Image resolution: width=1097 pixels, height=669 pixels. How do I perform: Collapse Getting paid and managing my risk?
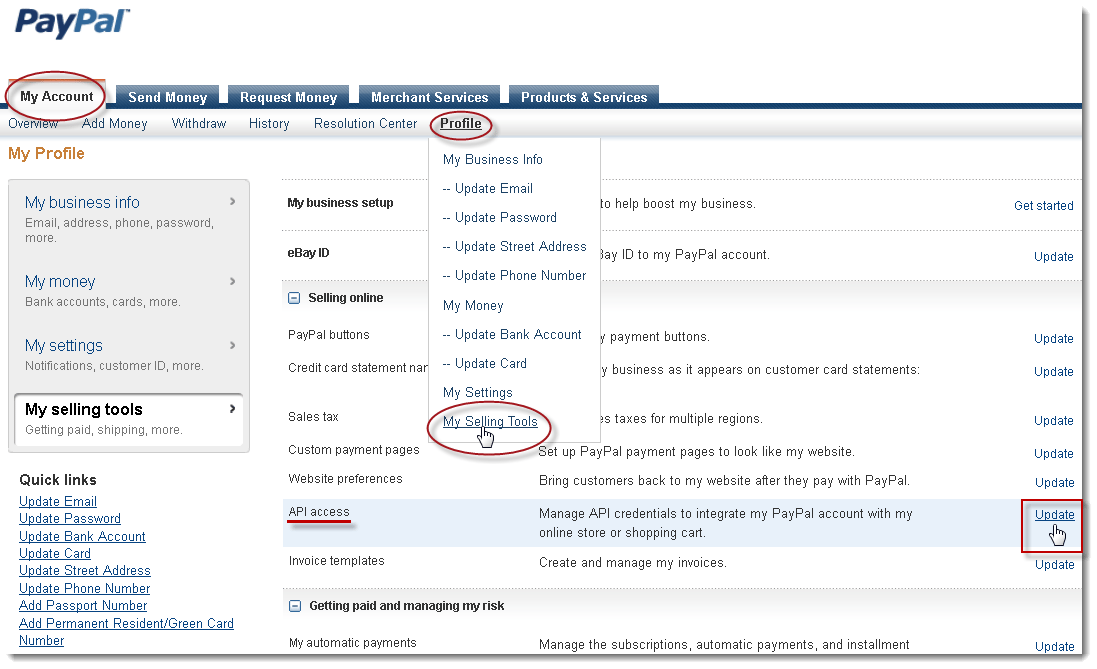(x=294, y=606)
